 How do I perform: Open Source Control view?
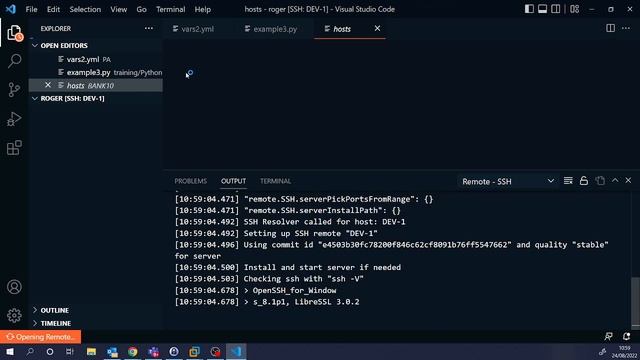tap(14, 90)
